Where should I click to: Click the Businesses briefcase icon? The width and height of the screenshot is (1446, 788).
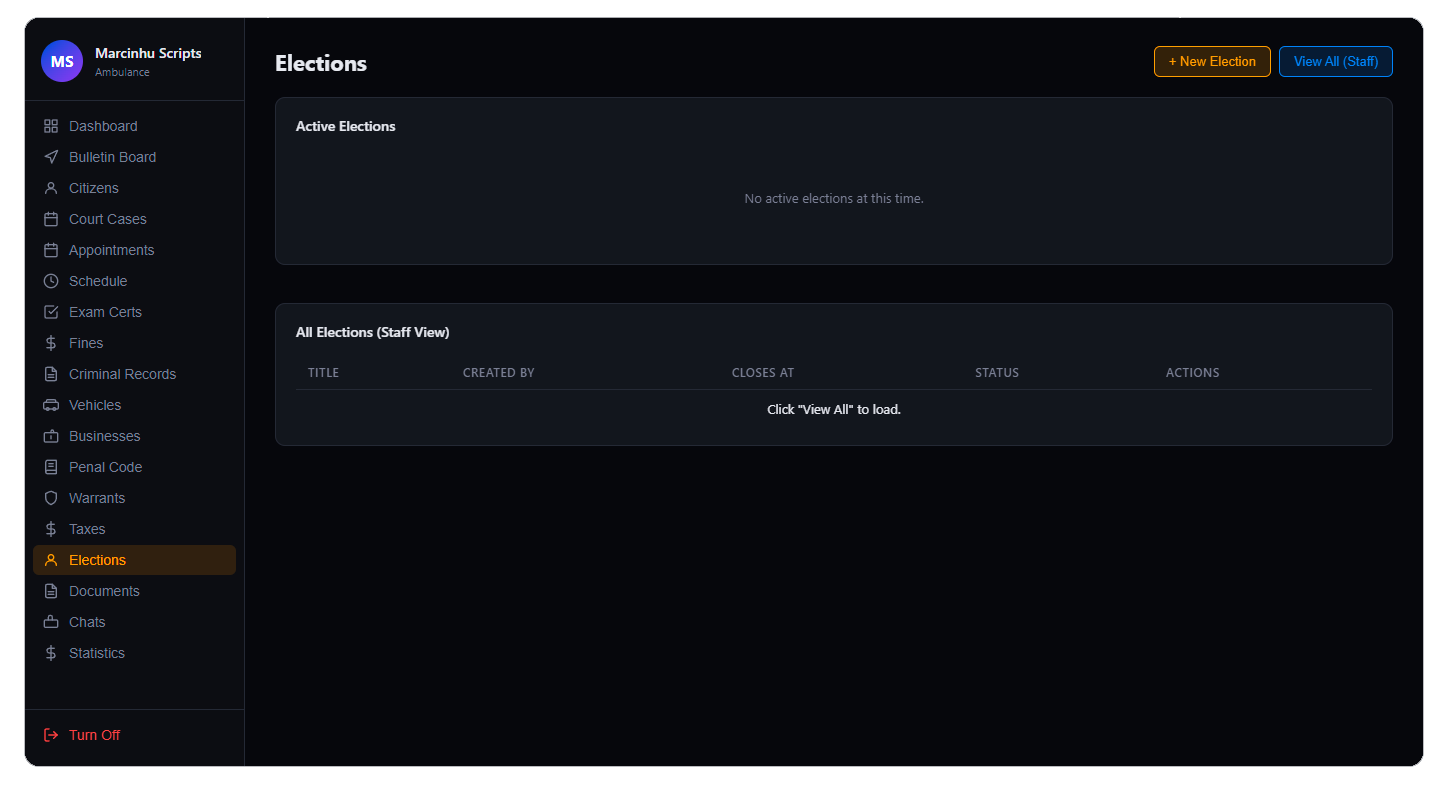click(51, 436)
